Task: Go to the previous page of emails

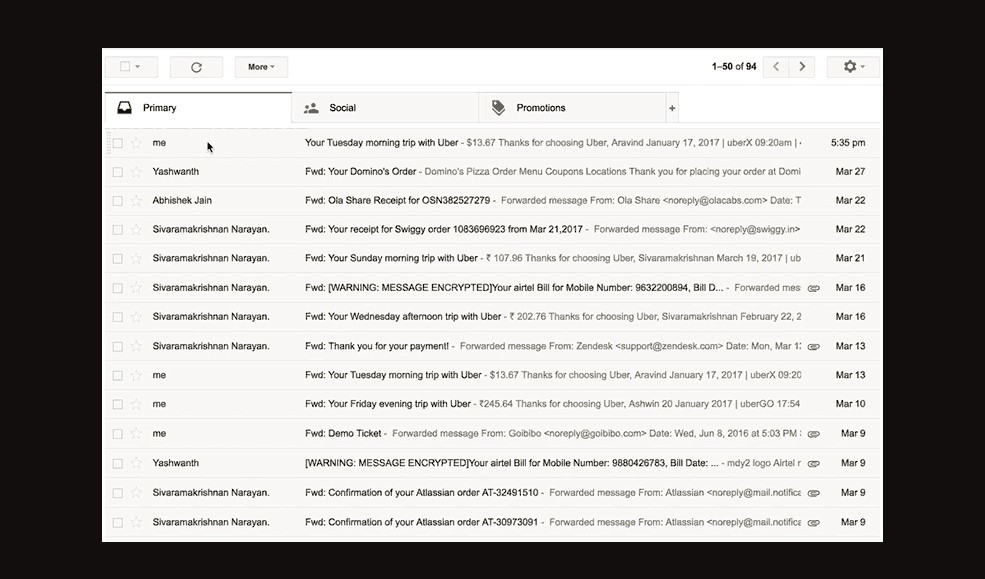Action: [x=776, y=67]
